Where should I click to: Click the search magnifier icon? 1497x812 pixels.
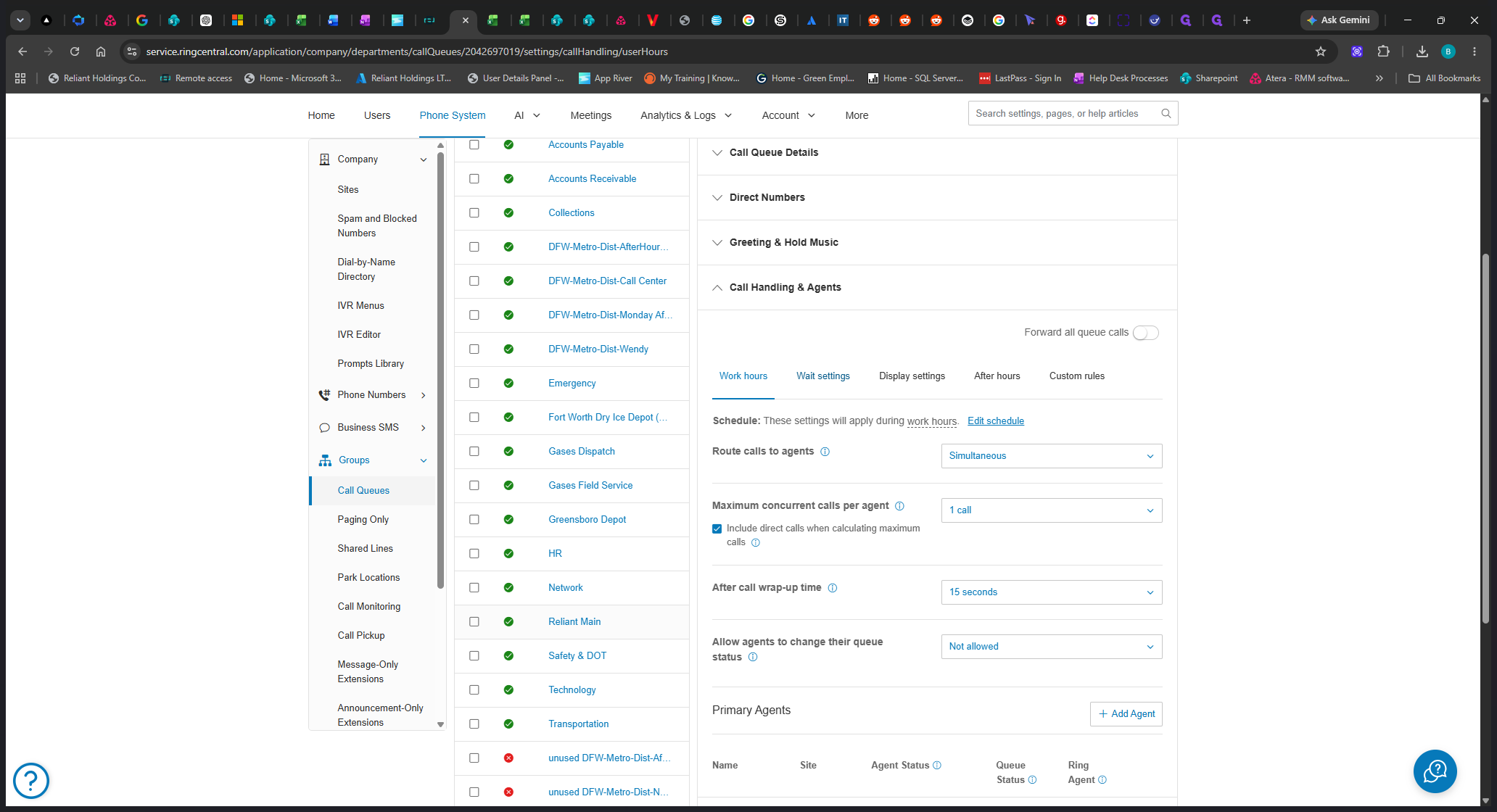click(1166, 113)
